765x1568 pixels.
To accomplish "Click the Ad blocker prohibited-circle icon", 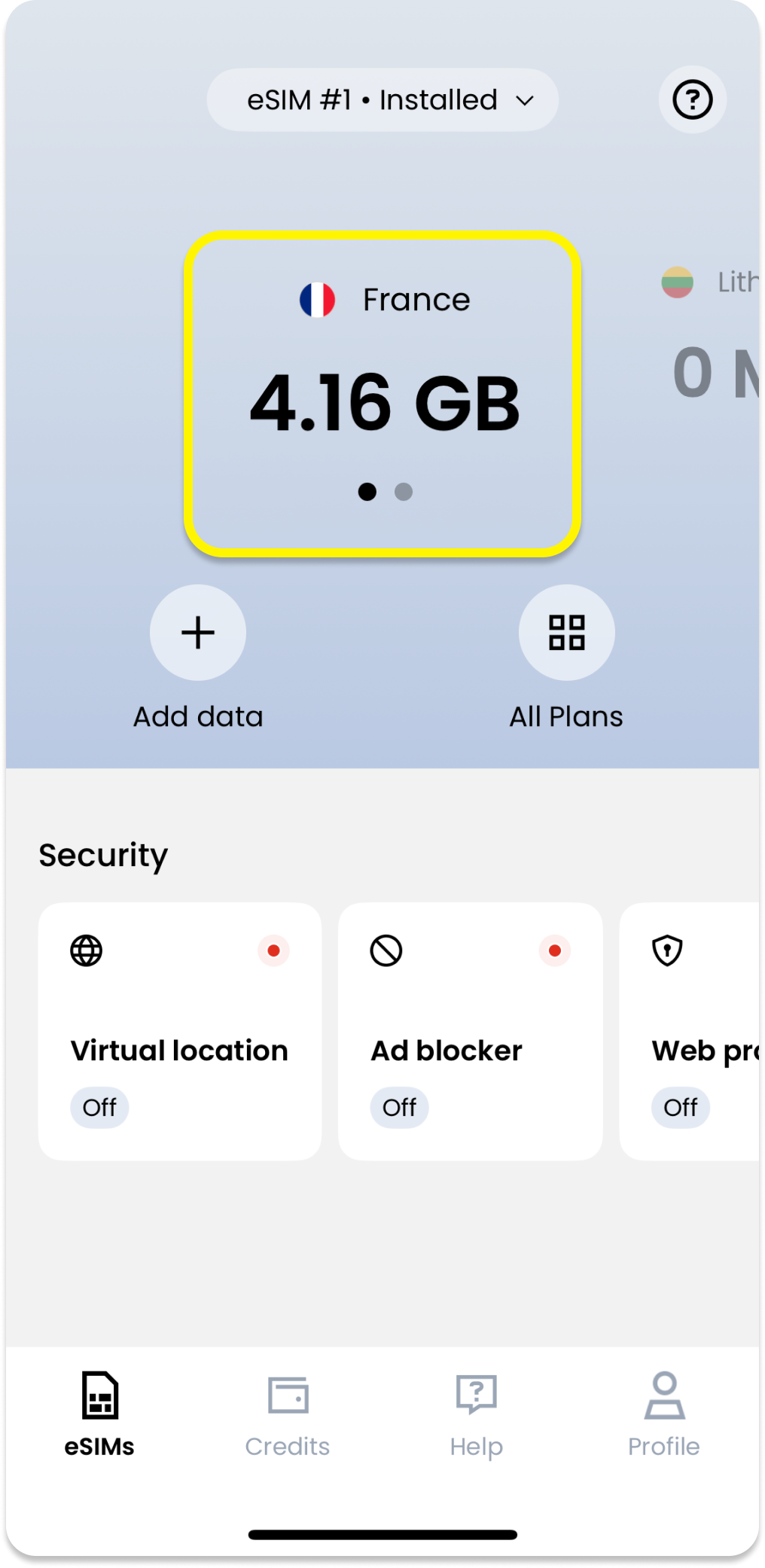I will (386, 950).
